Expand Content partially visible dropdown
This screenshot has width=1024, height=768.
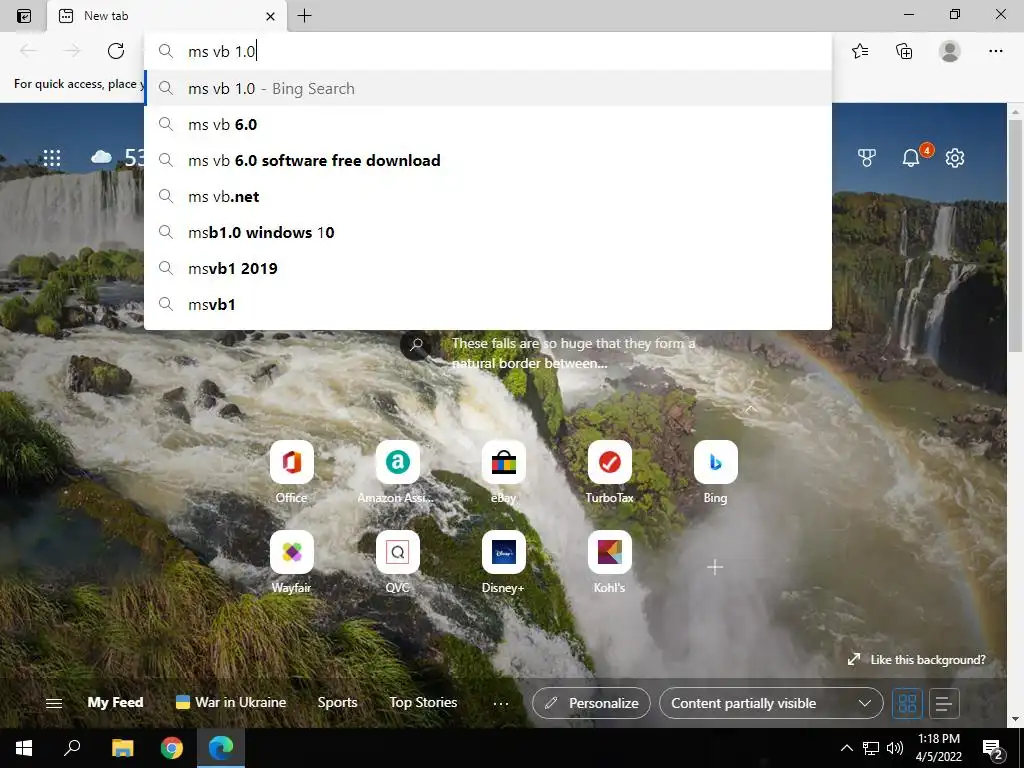[x=771, y=703]
